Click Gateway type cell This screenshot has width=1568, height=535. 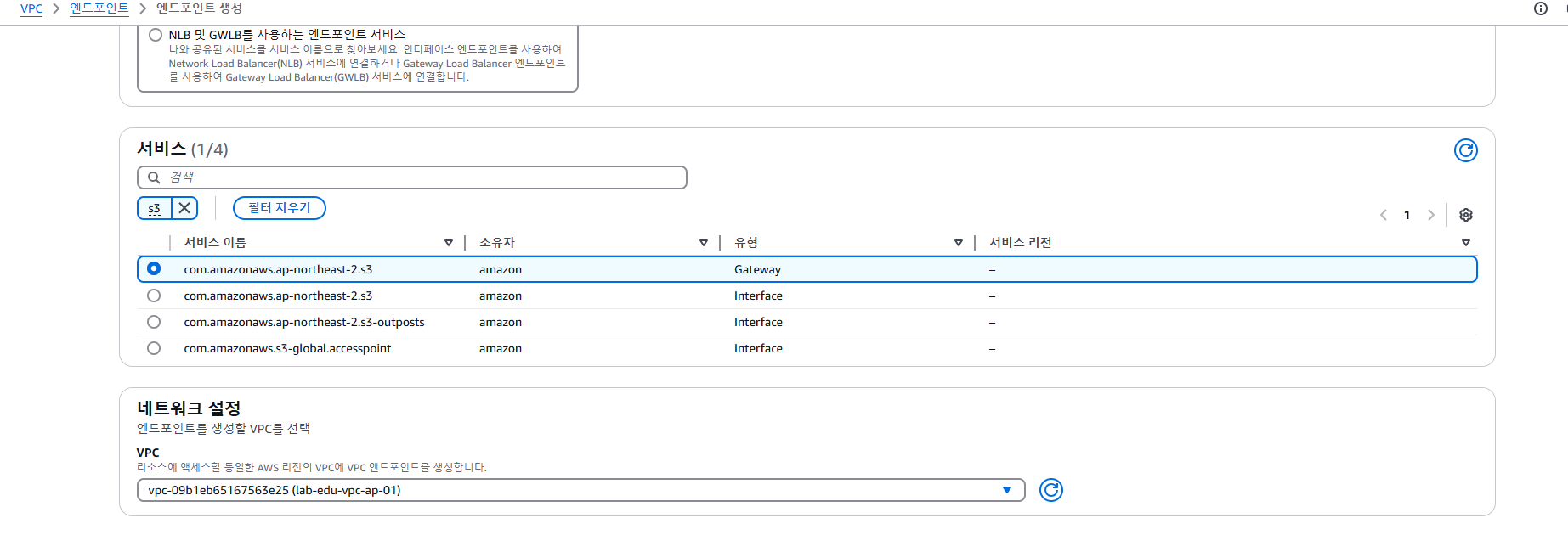click(757, 269)
